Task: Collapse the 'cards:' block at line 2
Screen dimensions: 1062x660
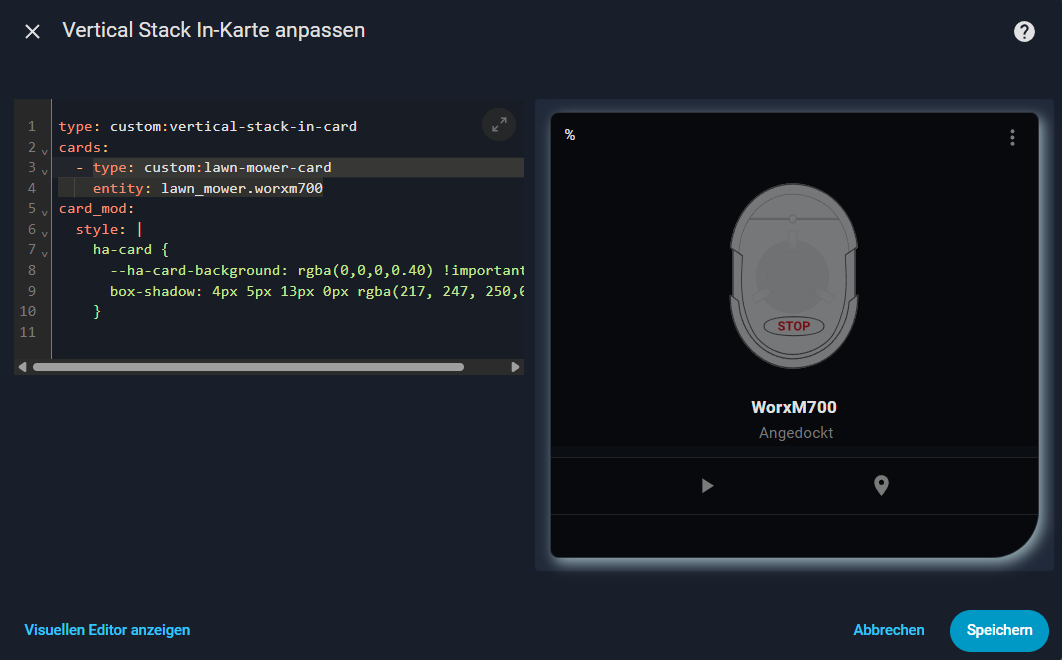Action: pyautogui.click(x=45, y=149)
